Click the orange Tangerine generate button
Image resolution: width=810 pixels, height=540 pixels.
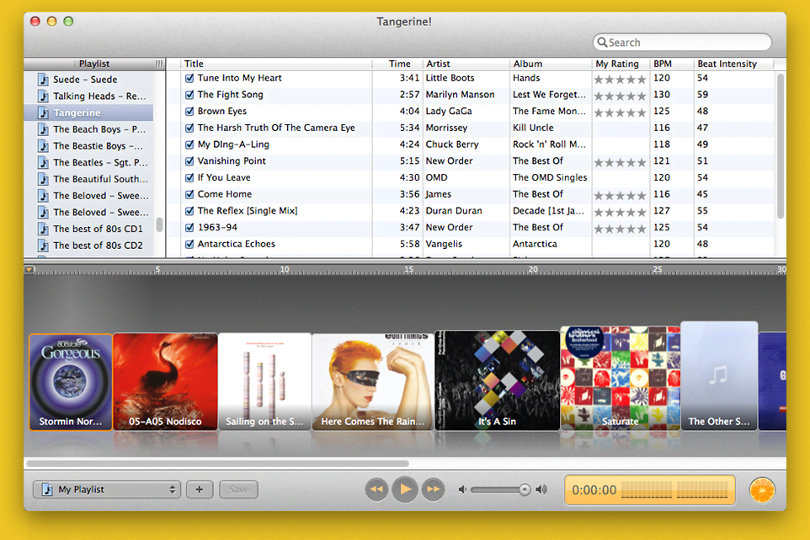pyautogui.click(x=762, y=490)
